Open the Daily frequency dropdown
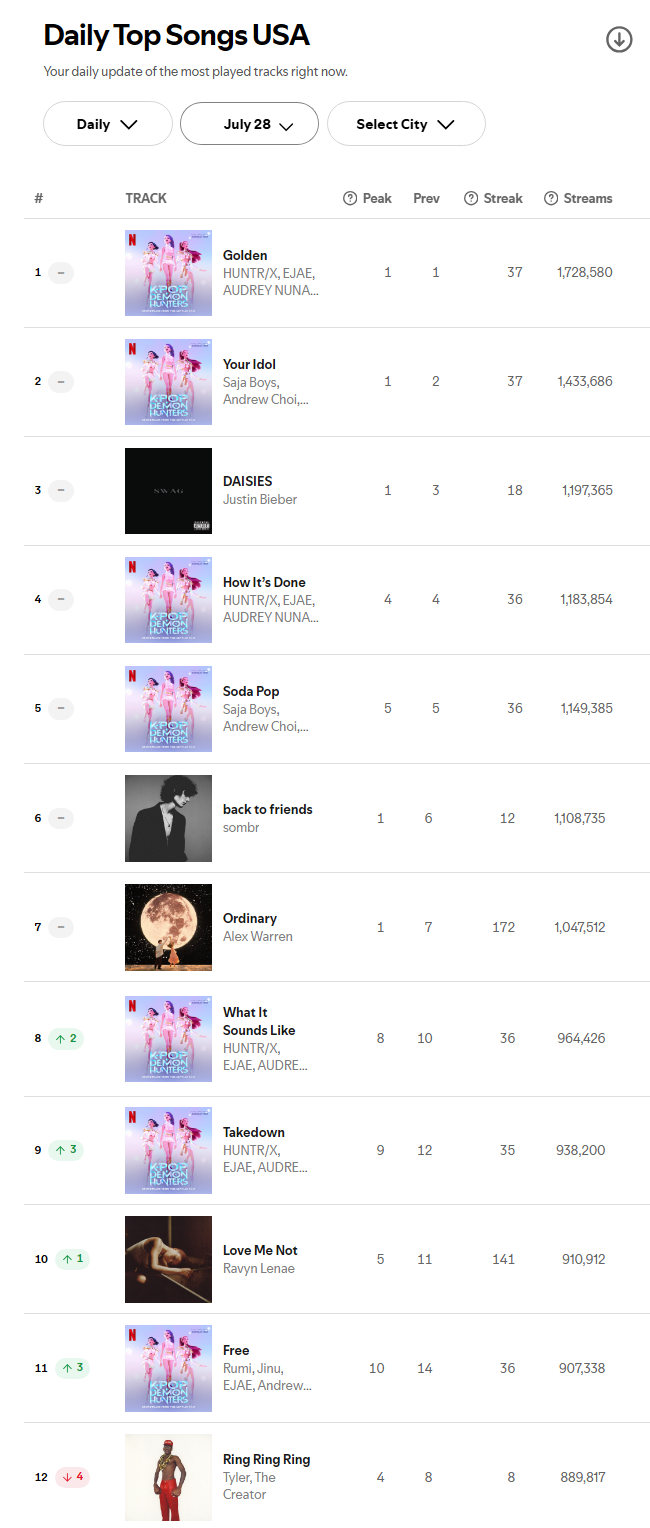 point(108,124)
